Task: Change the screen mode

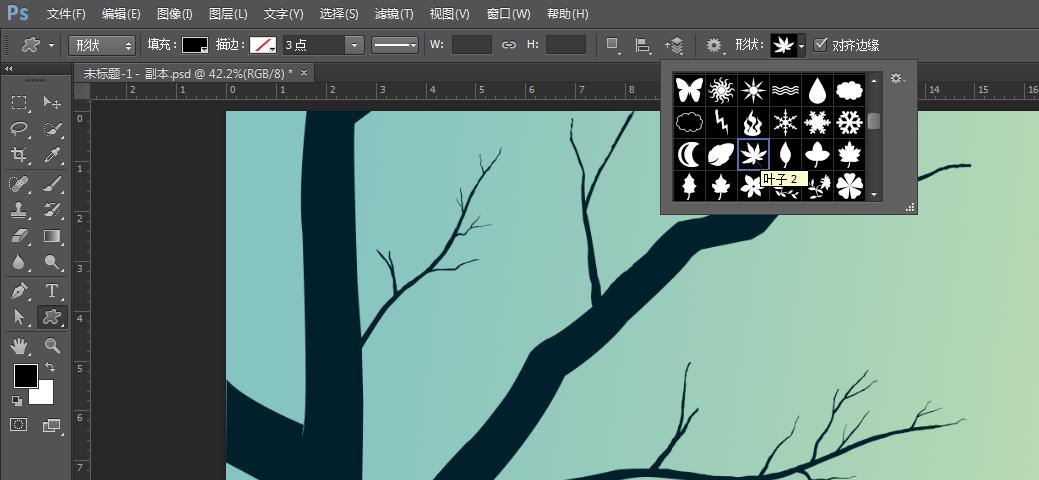Action: pos(52,425)
